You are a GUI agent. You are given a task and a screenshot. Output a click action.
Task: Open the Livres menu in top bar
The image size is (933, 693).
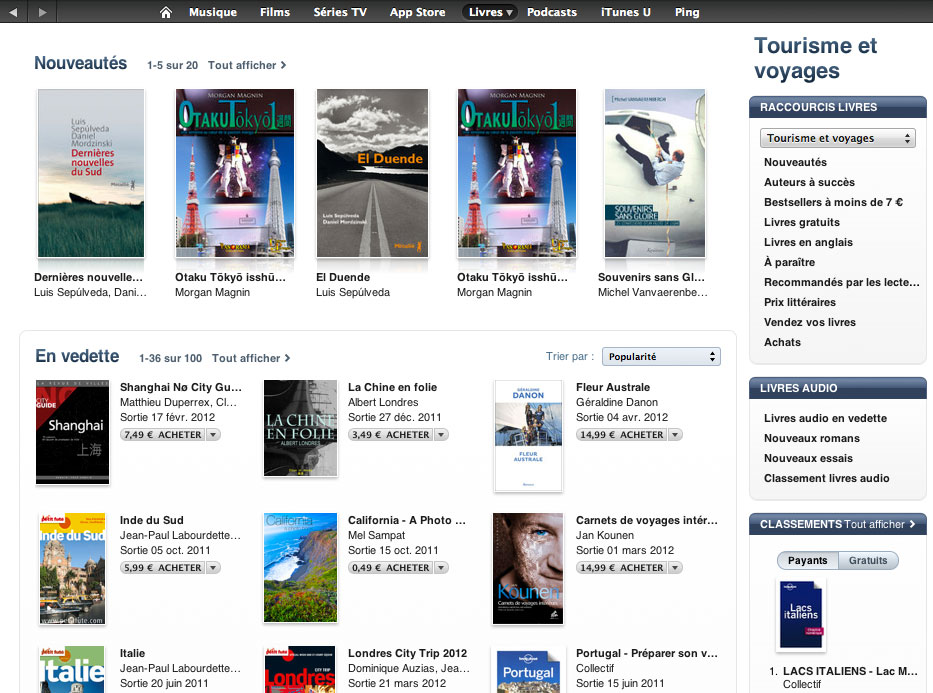pos(489,12)
